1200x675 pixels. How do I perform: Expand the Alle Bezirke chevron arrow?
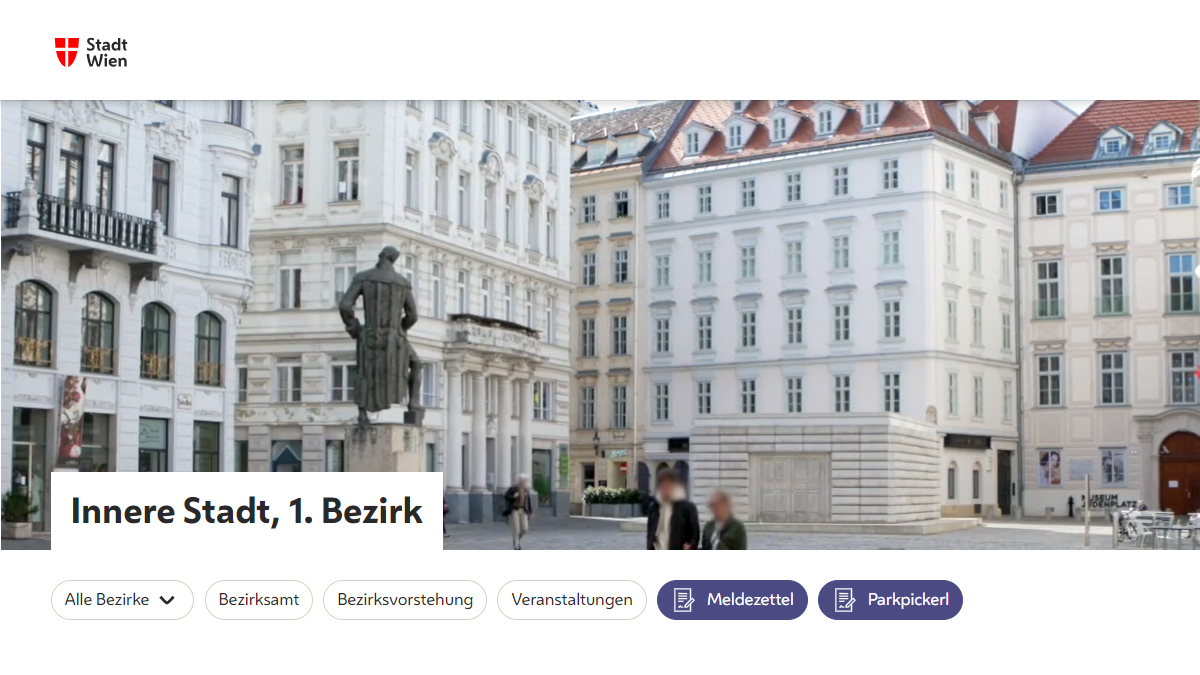[167, 600]
